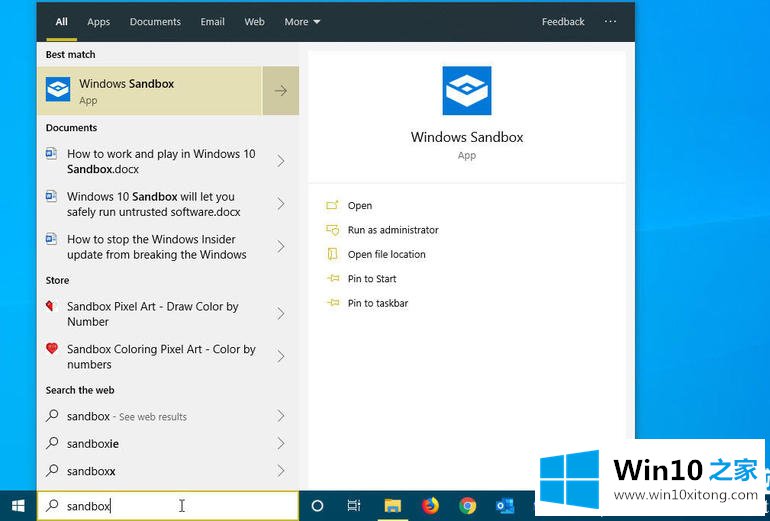This screenshot has width=770, height=521.
Task: Click the pin icon beside Pin to Start
Action: click(x=332, y=278)
